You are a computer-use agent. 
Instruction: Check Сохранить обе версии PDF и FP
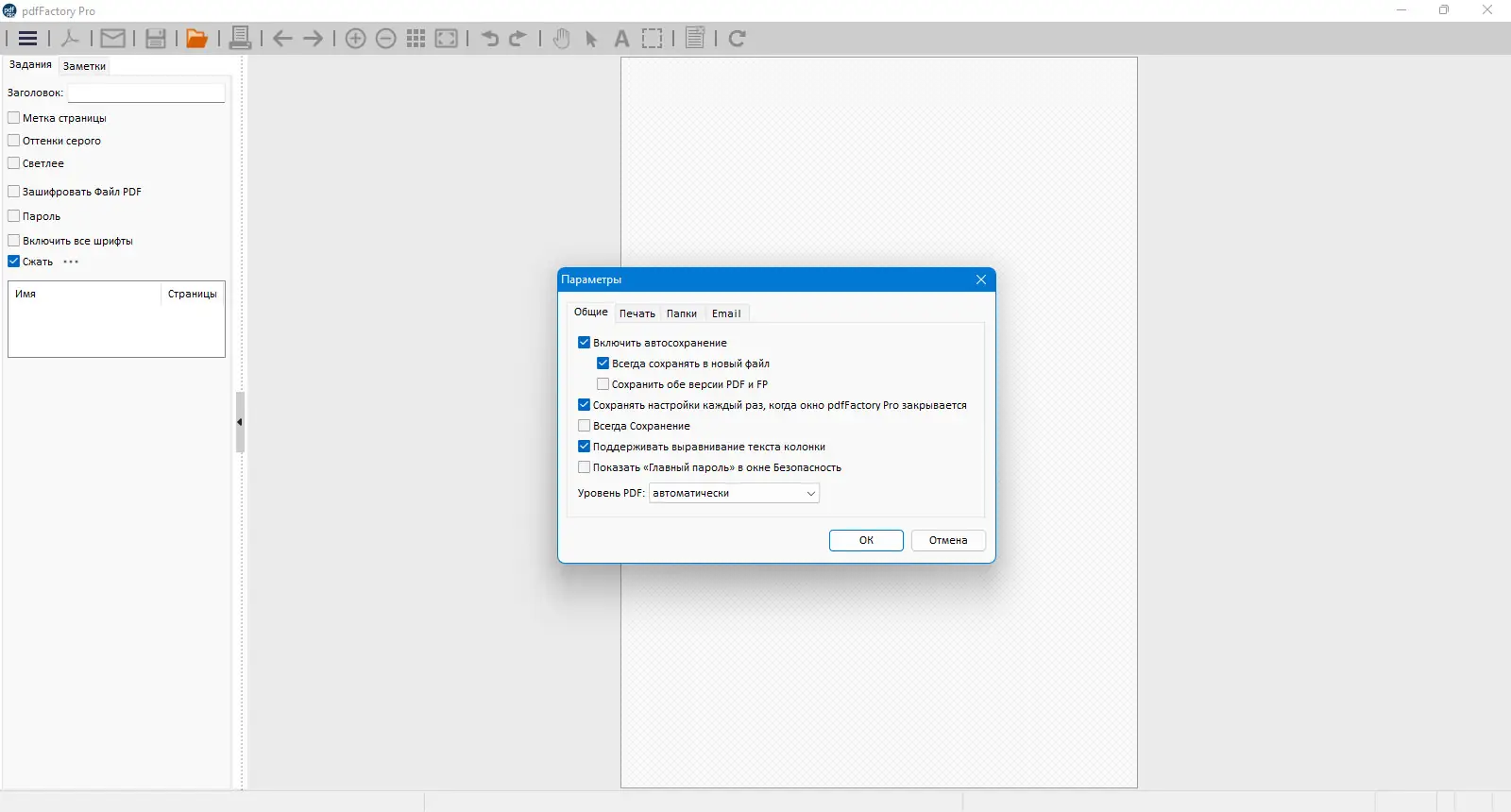(603, 384)
